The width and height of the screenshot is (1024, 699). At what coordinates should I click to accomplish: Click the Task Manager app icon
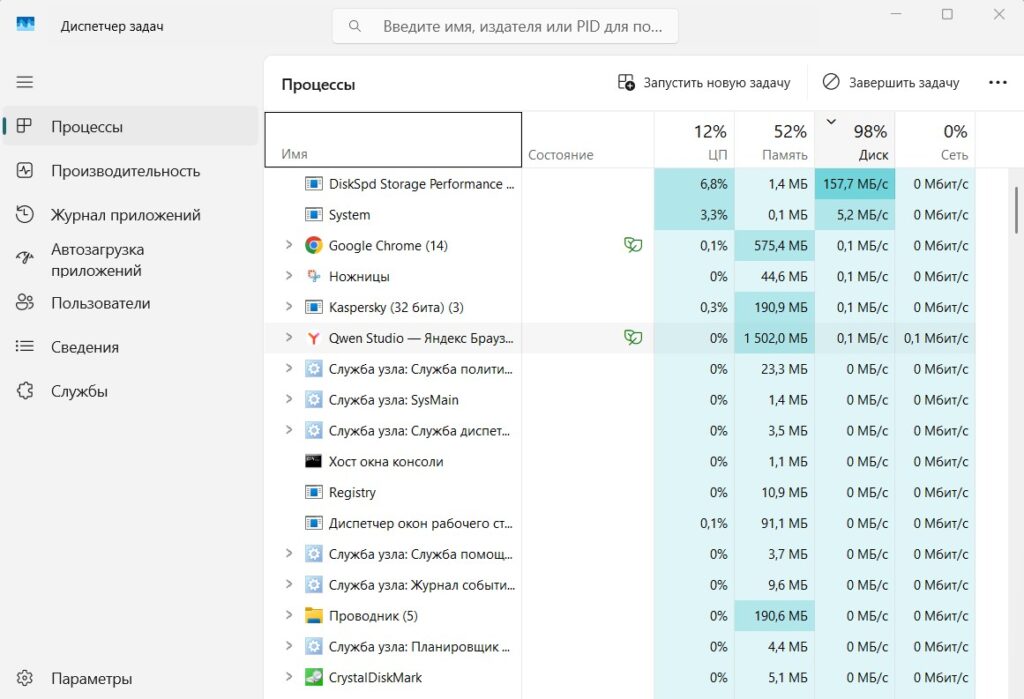tap(25, 25)
